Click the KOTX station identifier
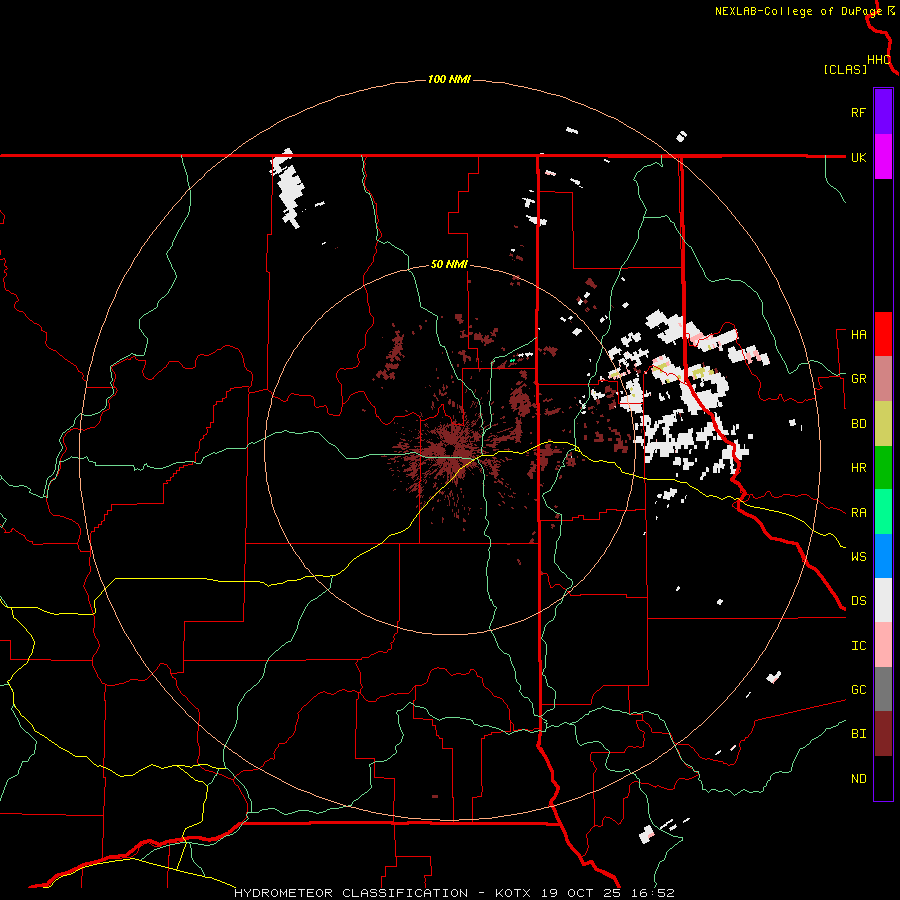The height and width of the screenshot is (900, 900). coord(513,893)
